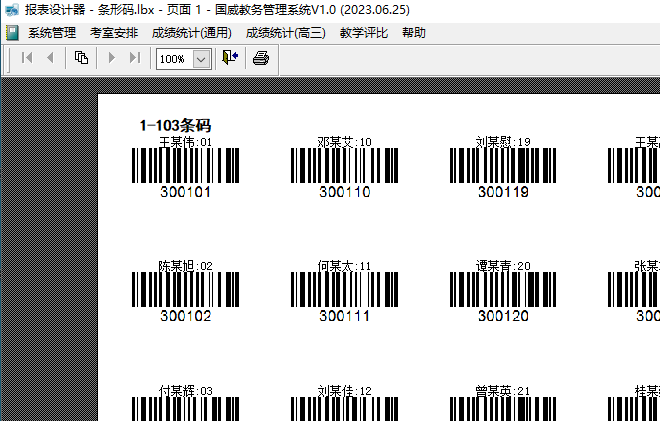Print the barcode report
660x421 pixels.
(x=261, y=58)
